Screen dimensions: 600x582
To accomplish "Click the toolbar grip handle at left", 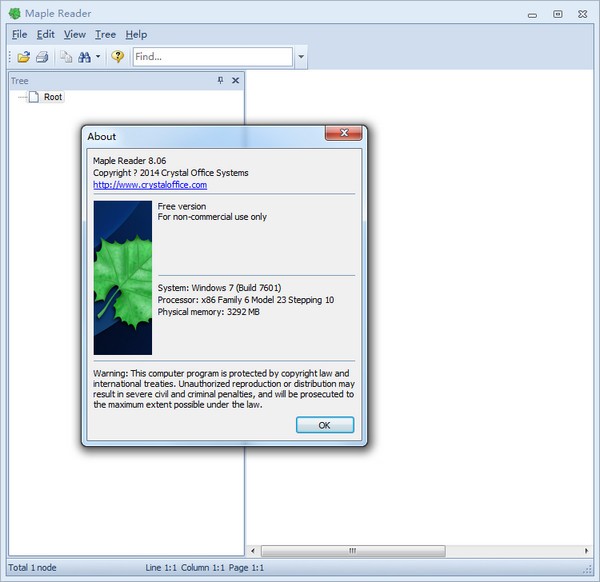I will click(10, 57).
